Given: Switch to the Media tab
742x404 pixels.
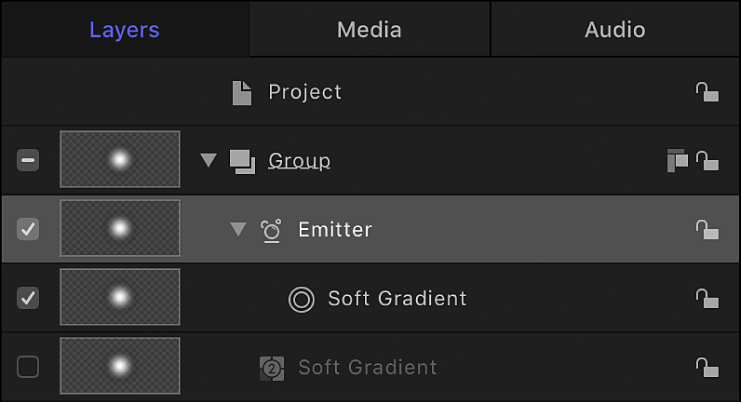Looking at the screenshot, I should tap(369, 29).
